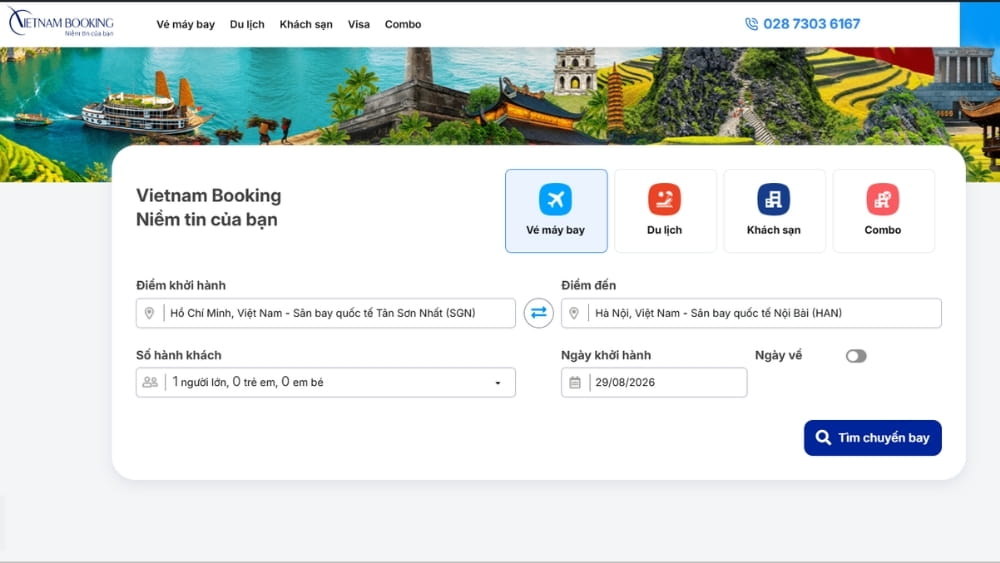The image size is (1000, 563).
Task: Click the magnifier icon on search button
Action: click(x=823, y=438)
